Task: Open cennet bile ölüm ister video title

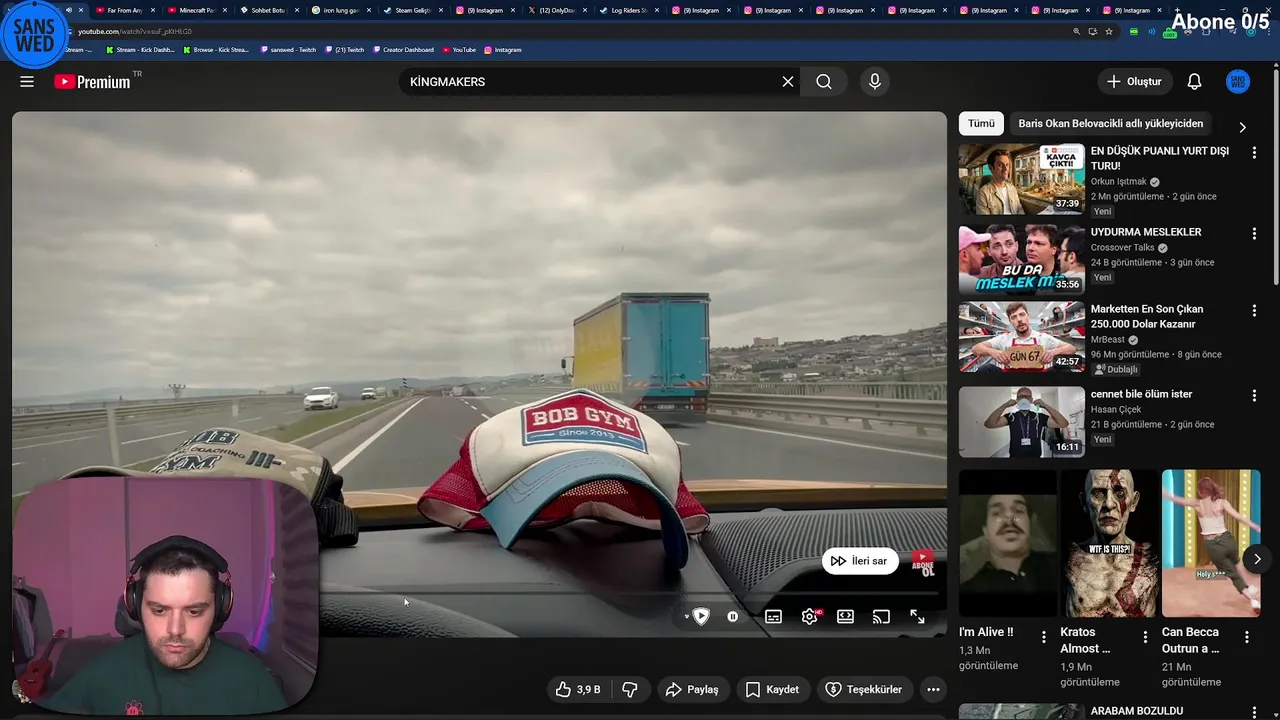Action: [1141, 394]
